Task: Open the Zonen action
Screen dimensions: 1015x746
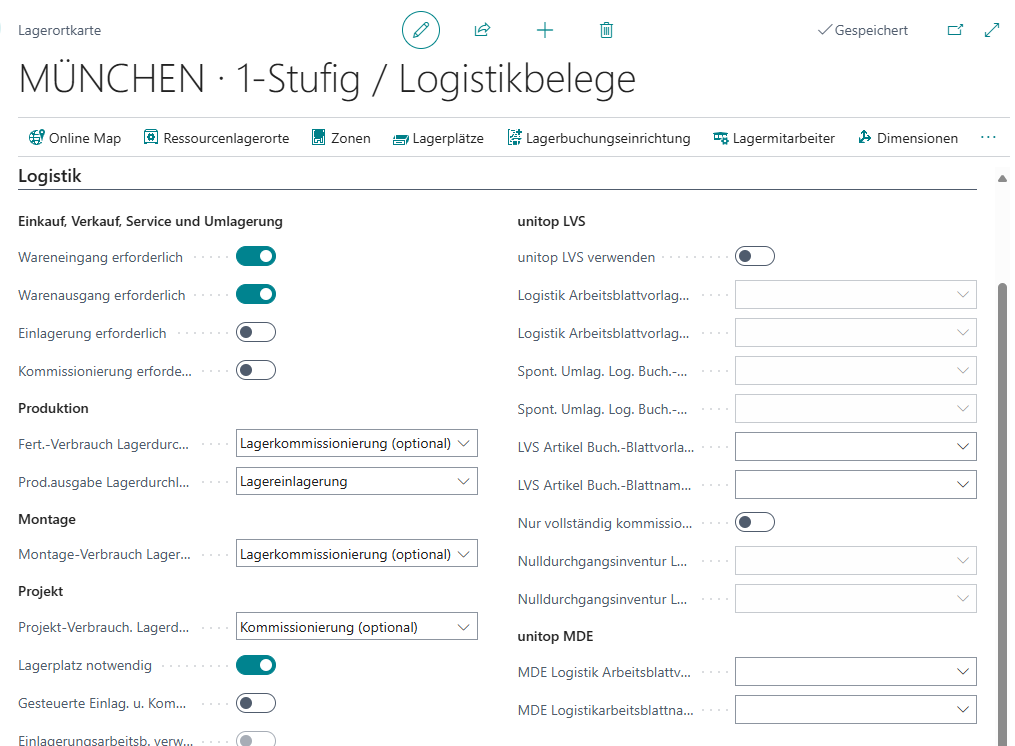Action: (341, 138)
